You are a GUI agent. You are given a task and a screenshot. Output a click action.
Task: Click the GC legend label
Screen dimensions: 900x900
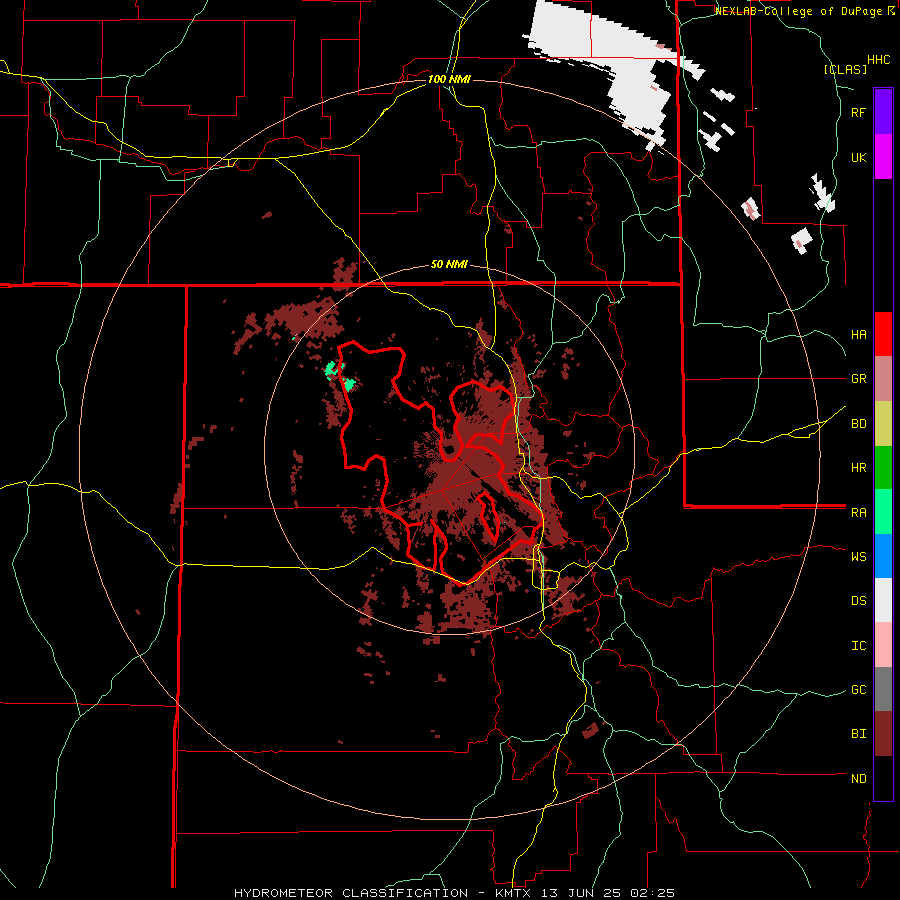[x=858, y=690]
